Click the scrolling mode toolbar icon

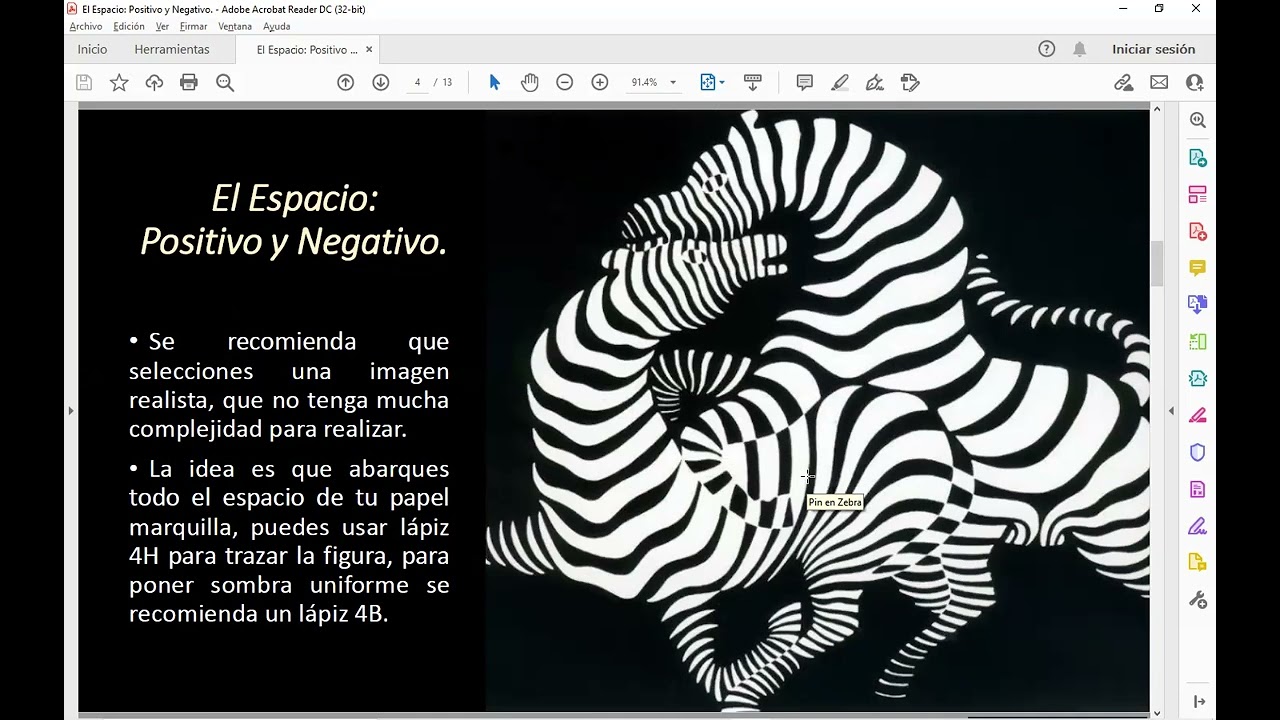(x=753, y=83)
